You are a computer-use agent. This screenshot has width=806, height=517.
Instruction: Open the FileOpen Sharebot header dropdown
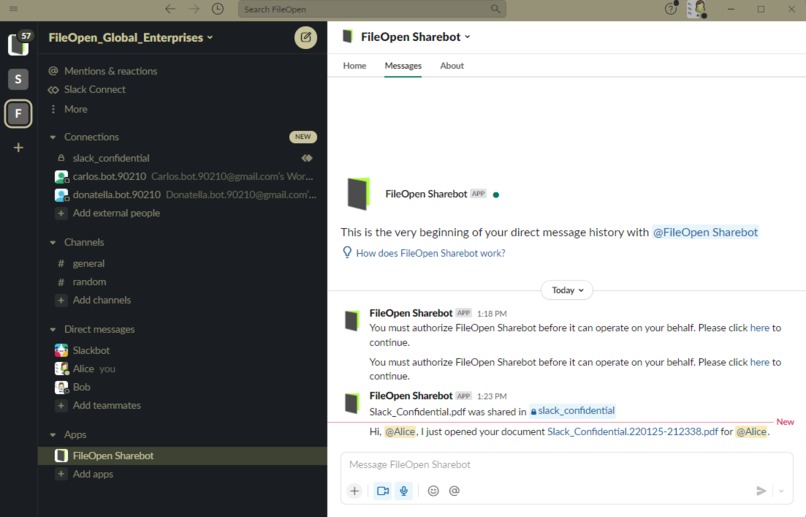coord(415,37)
